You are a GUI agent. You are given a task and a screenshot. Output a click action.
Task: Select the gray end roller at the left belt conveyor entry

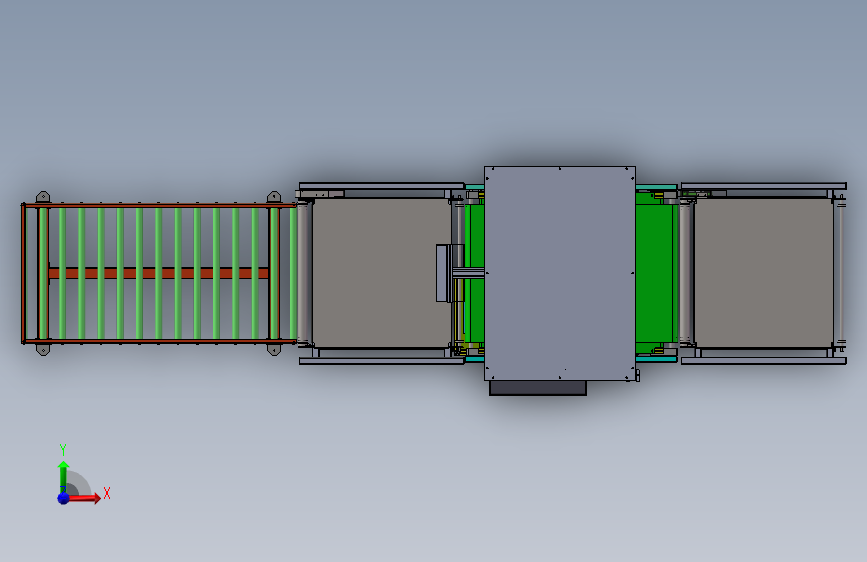(x=302, y=273)
